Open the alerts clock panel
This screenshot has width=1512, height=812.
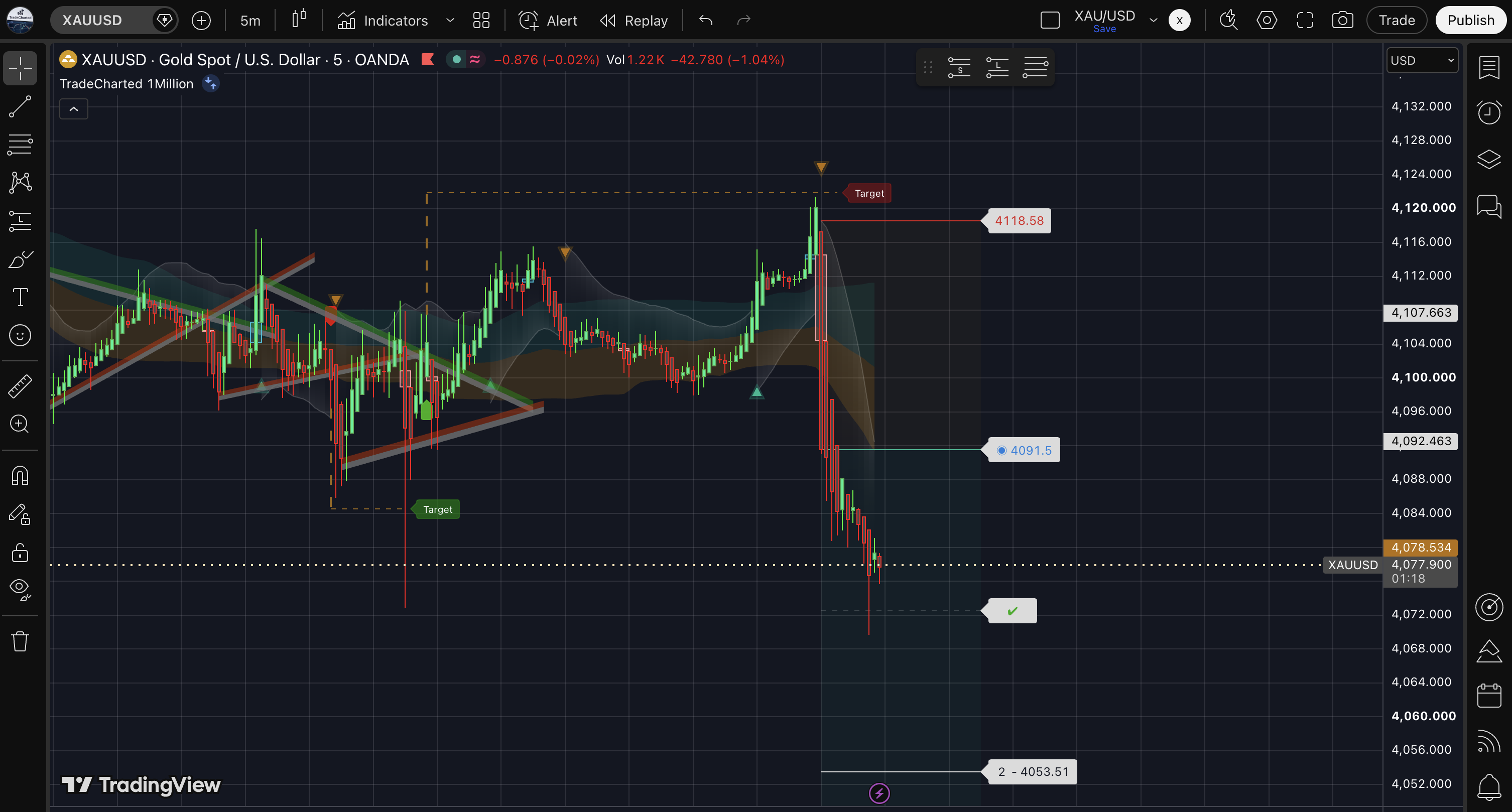pos(1489,112)
